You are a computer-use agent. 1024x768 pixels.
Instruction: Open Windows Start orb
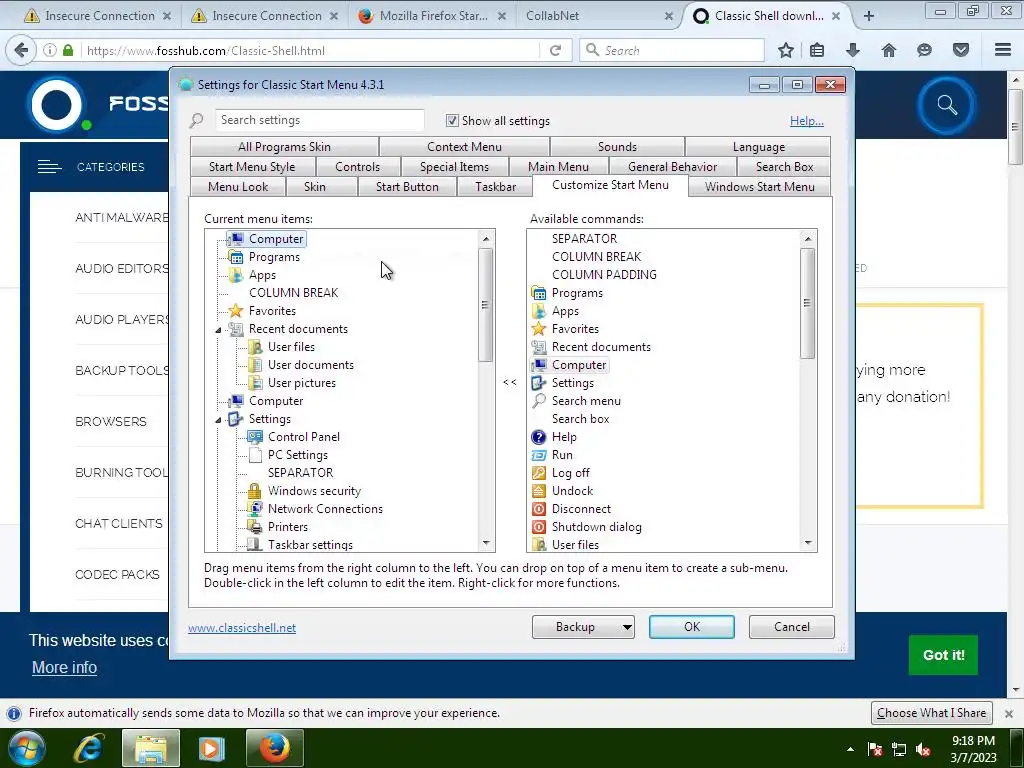point(27,748)
